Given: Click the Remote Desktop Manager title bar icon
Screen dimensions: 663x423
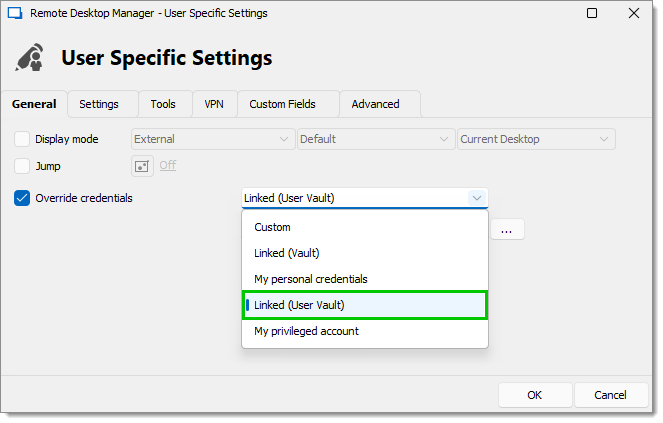Looking at the screenshot, I should point(15,13).
